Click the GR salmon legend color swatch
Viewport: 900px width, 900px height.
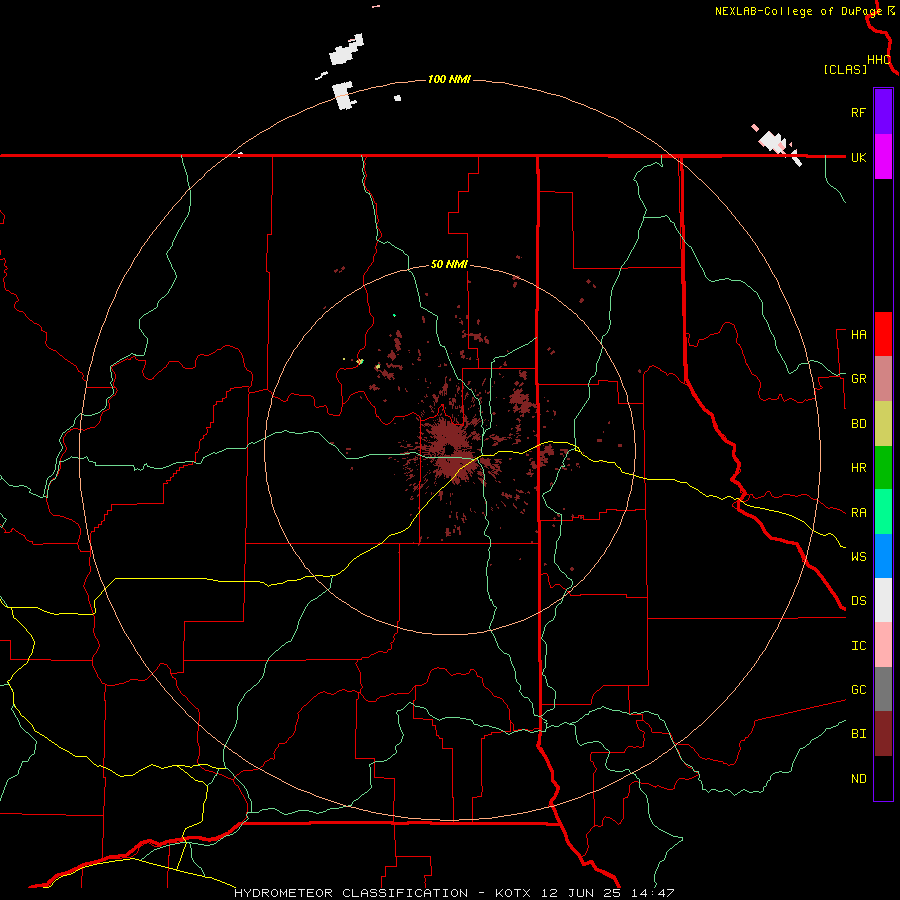click(x=883, y=379)
